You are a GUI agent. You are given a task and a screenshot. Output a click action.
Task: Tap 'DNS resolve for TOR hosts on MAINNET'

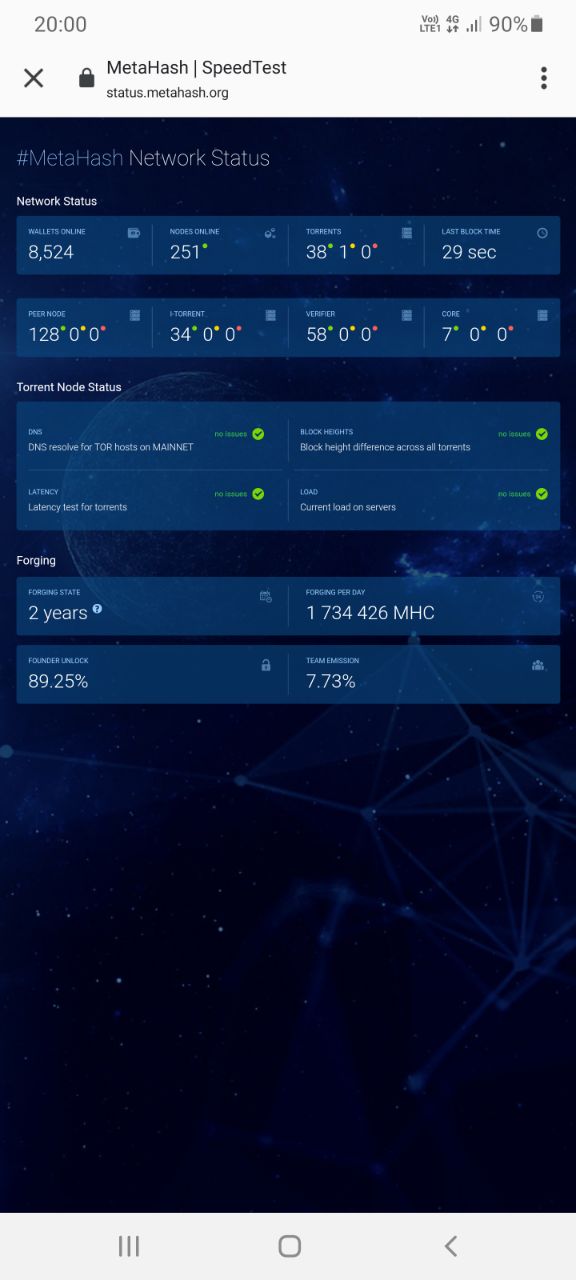click(x=111, y=447)
